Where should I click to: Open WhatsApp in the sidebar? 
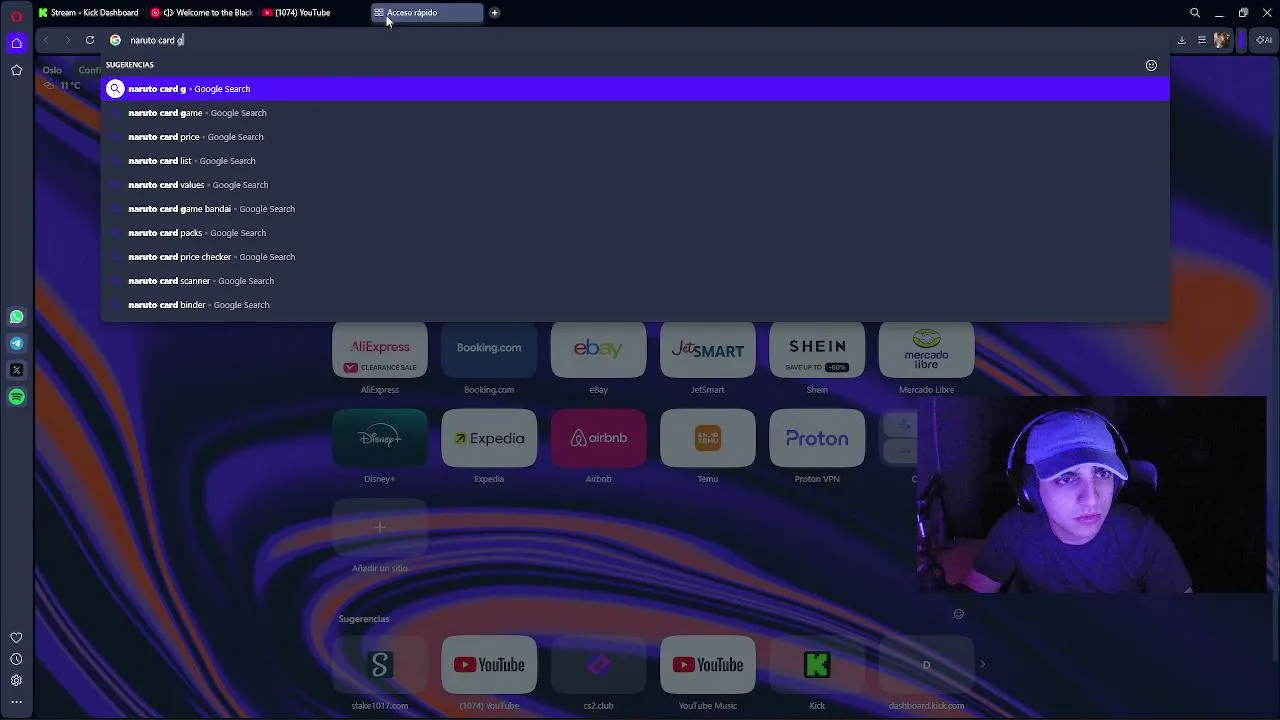pyautogui.click(x=16, y=317)
